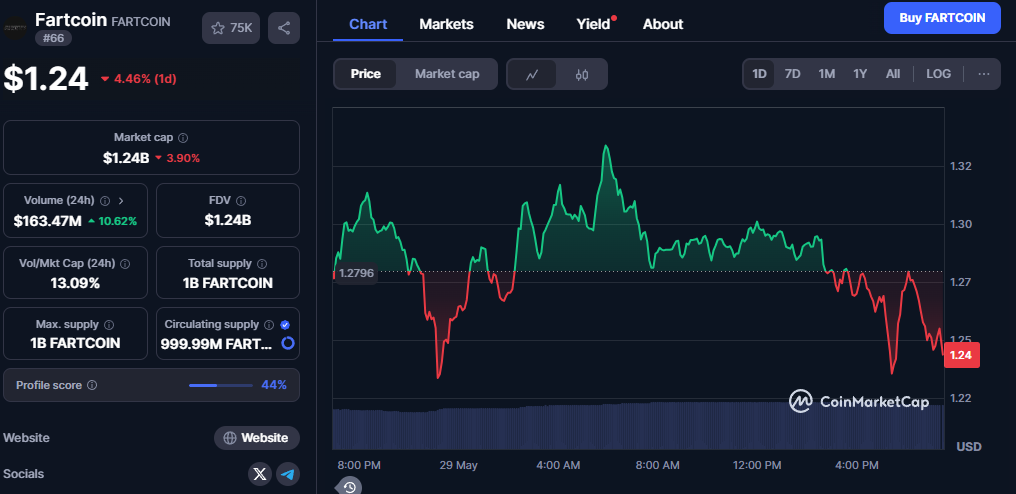Switch to the Yield tab
This screenshot has width=1016, height=494.
coord(594,24)
